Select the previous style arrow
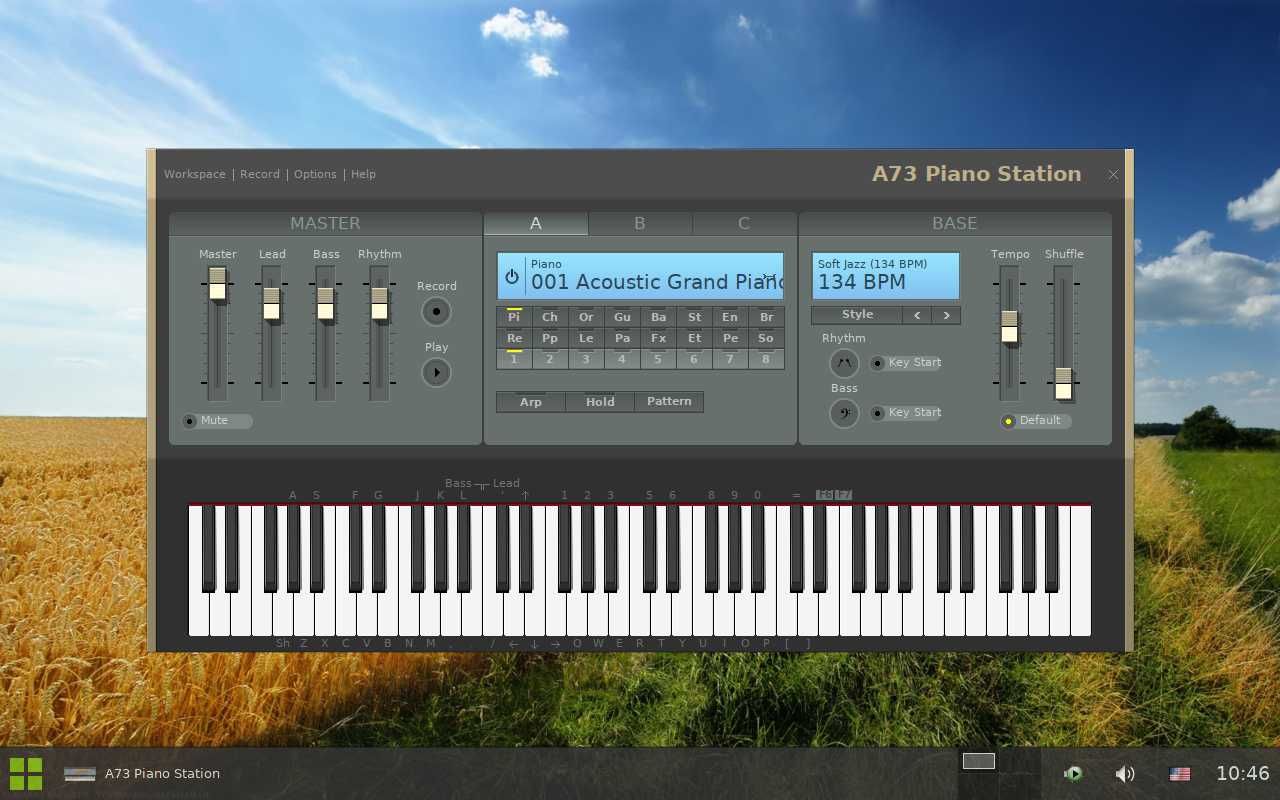Screen dimensions: 1280x800 pos(917,315)
